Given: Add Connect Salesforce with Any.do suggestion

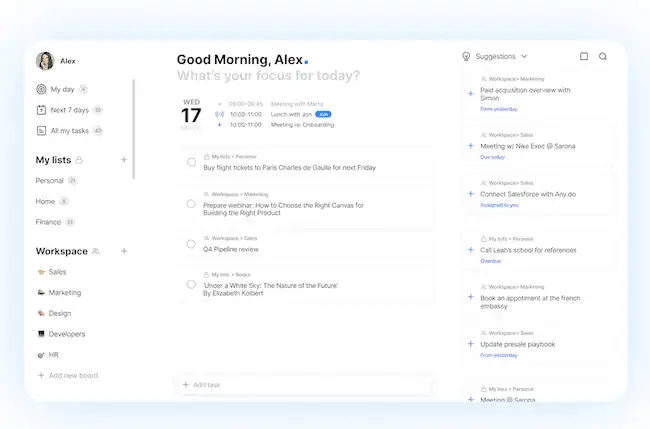Looking at the screenshot, I should point(471,194).
